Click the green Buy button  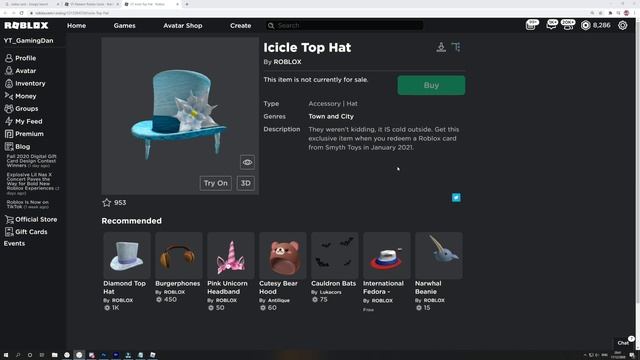[431, 85]
